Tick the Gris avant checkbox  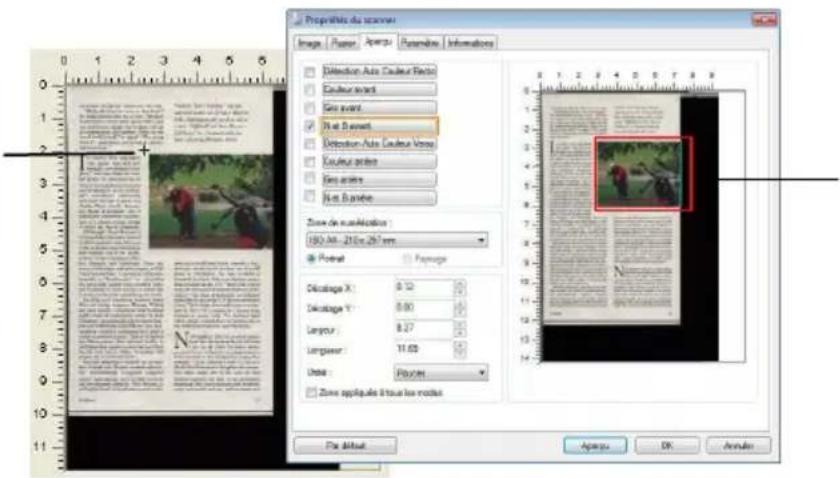coord(310,108)
